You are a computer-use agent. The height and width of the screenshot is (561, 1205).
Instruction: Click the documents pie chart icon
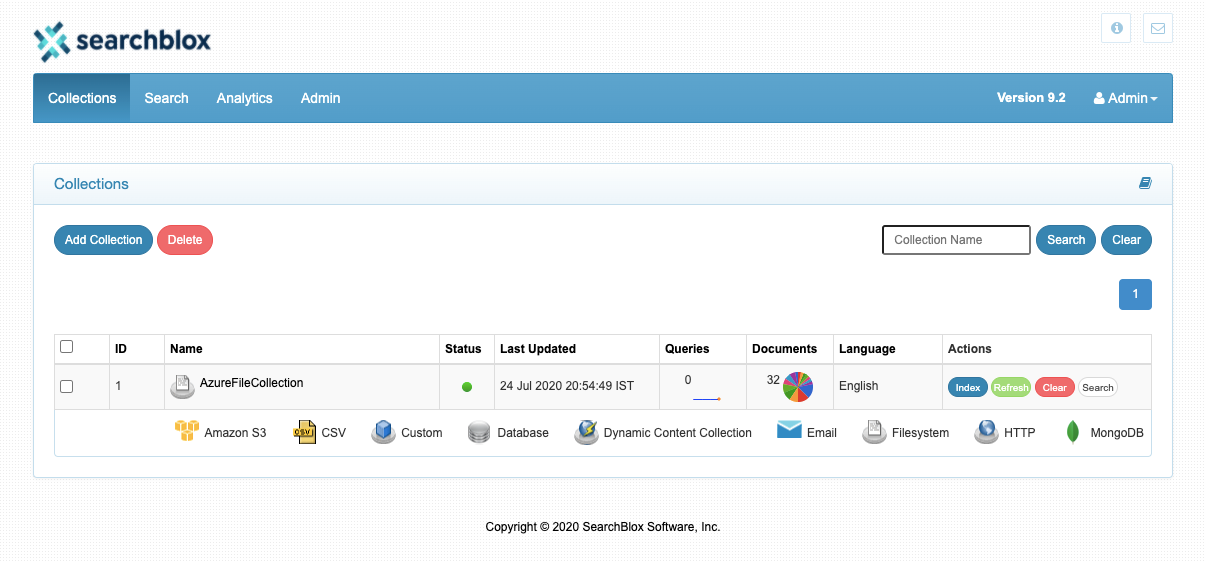798,386
